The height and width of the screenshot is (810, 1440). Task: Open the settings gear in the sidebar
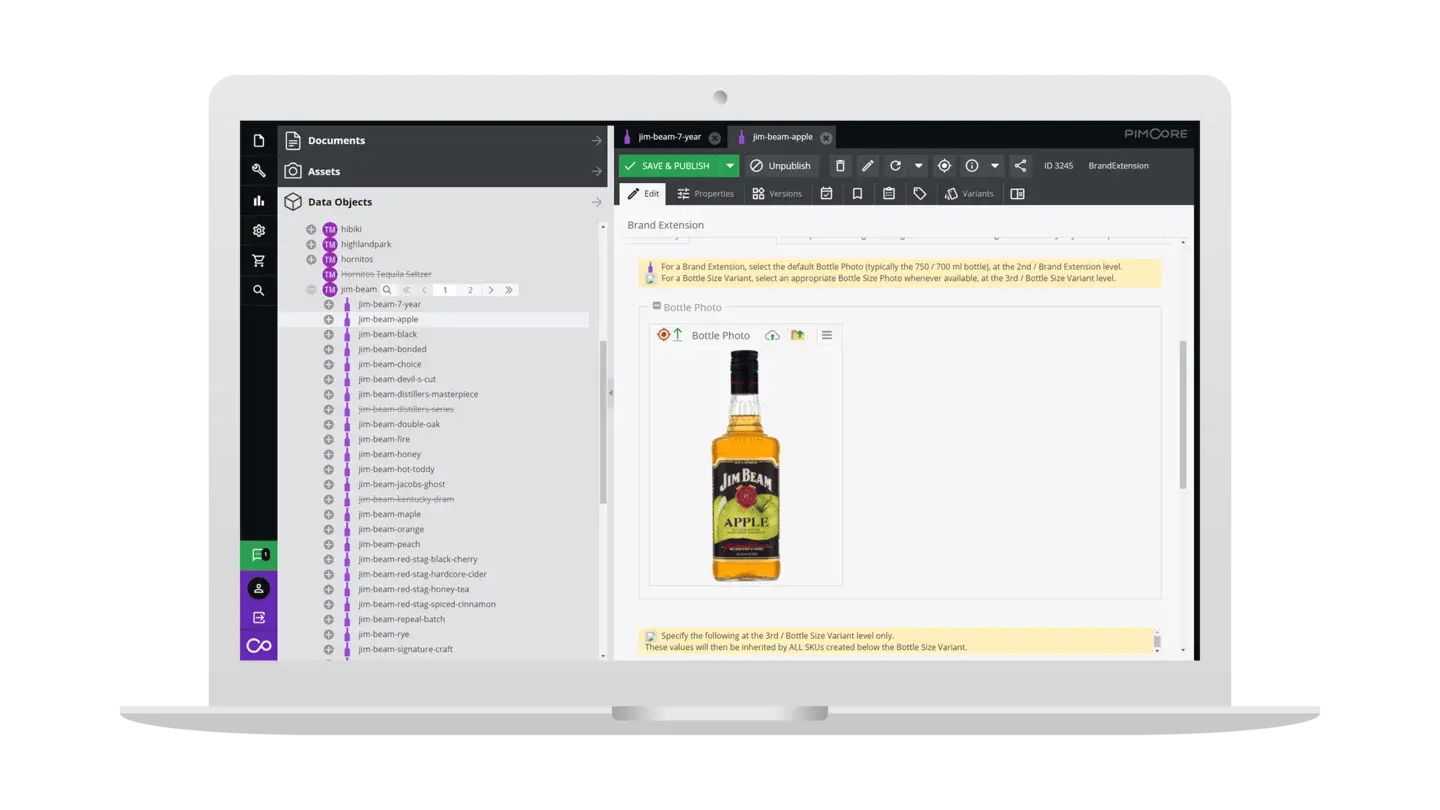click(x=258, y=230)
